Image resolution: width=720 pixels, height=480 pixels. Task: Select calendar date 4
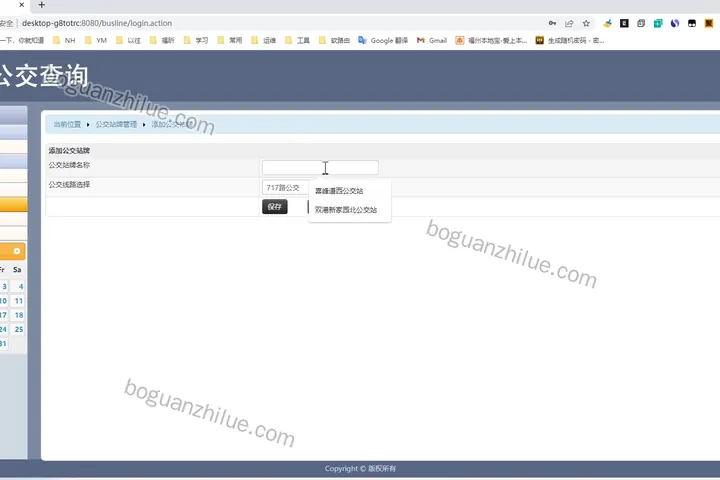[18, 286]
